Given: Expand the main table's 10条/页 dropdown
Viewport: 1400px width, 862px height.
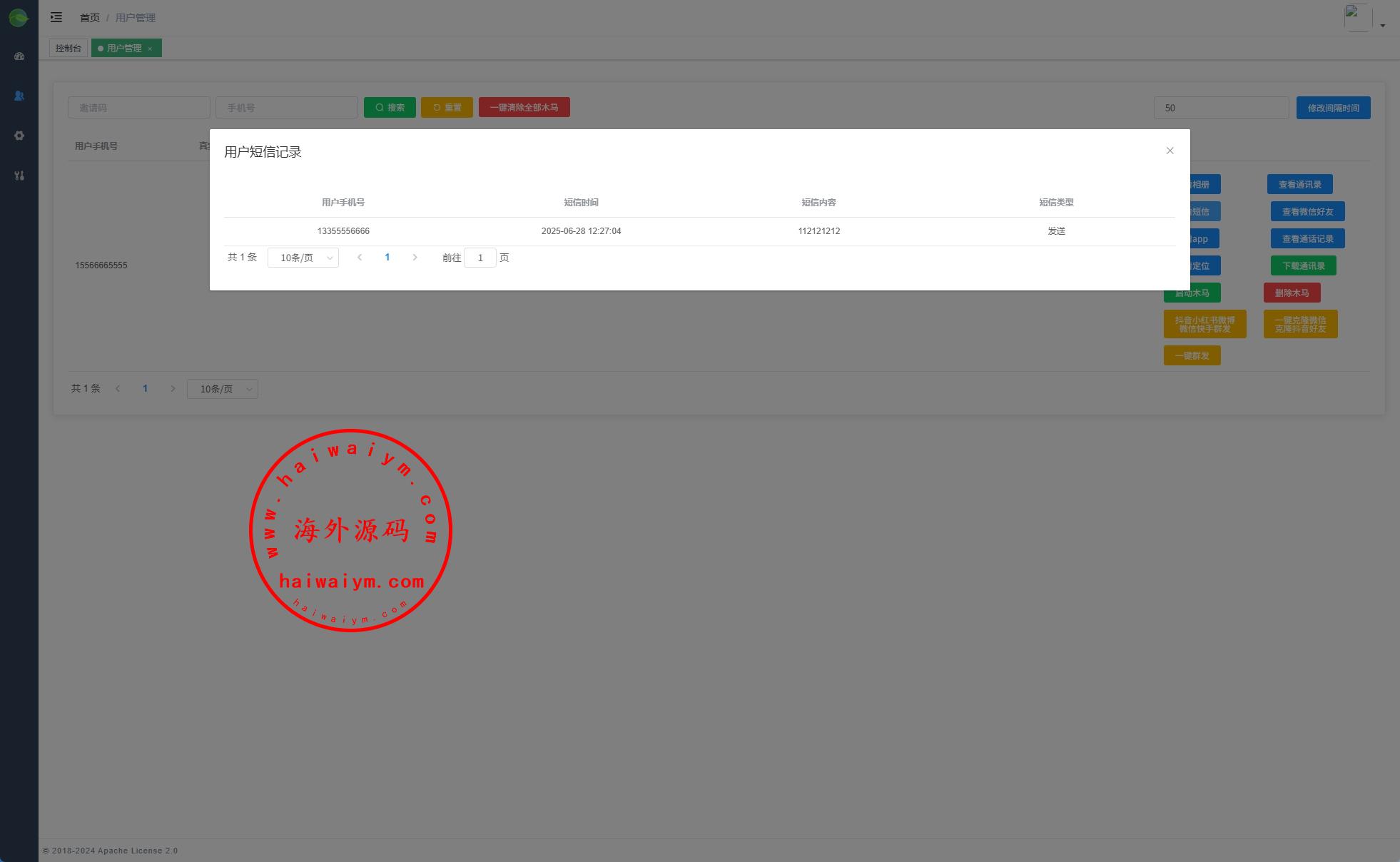Looking at the screenshot, I should click(223, 389).
